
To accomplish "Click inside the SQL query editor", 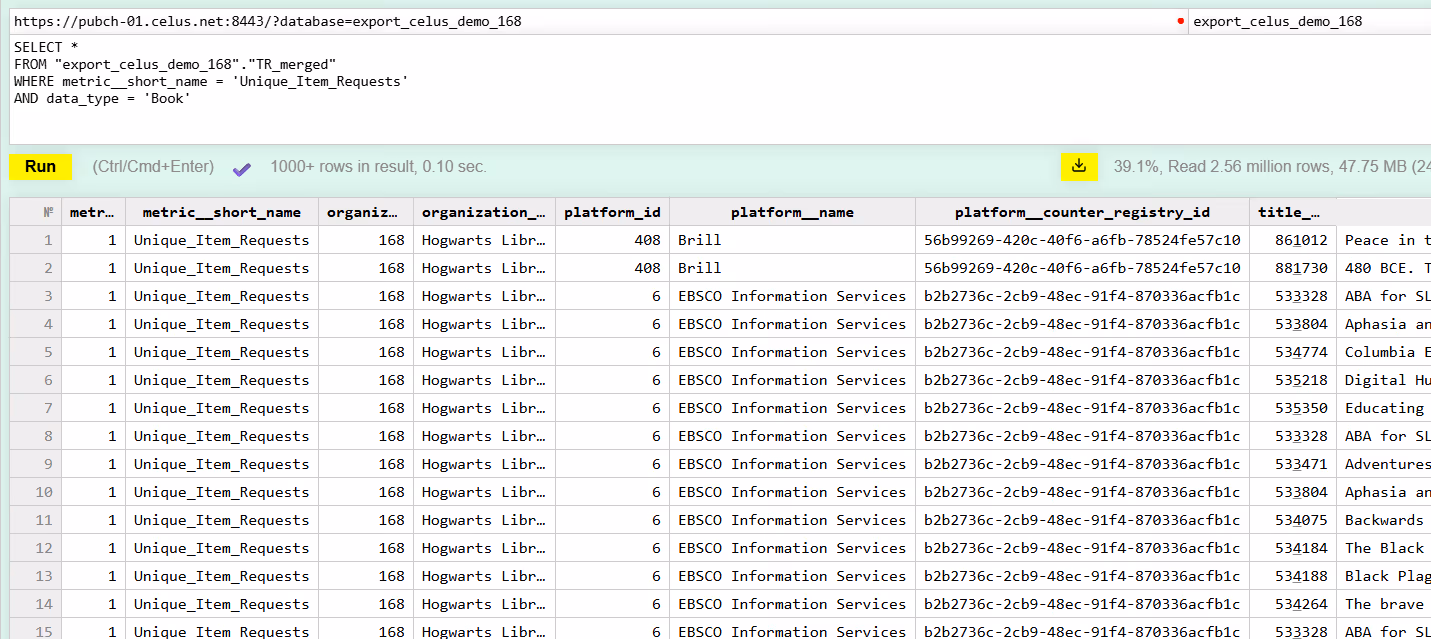I will click(x=720, y=90).
